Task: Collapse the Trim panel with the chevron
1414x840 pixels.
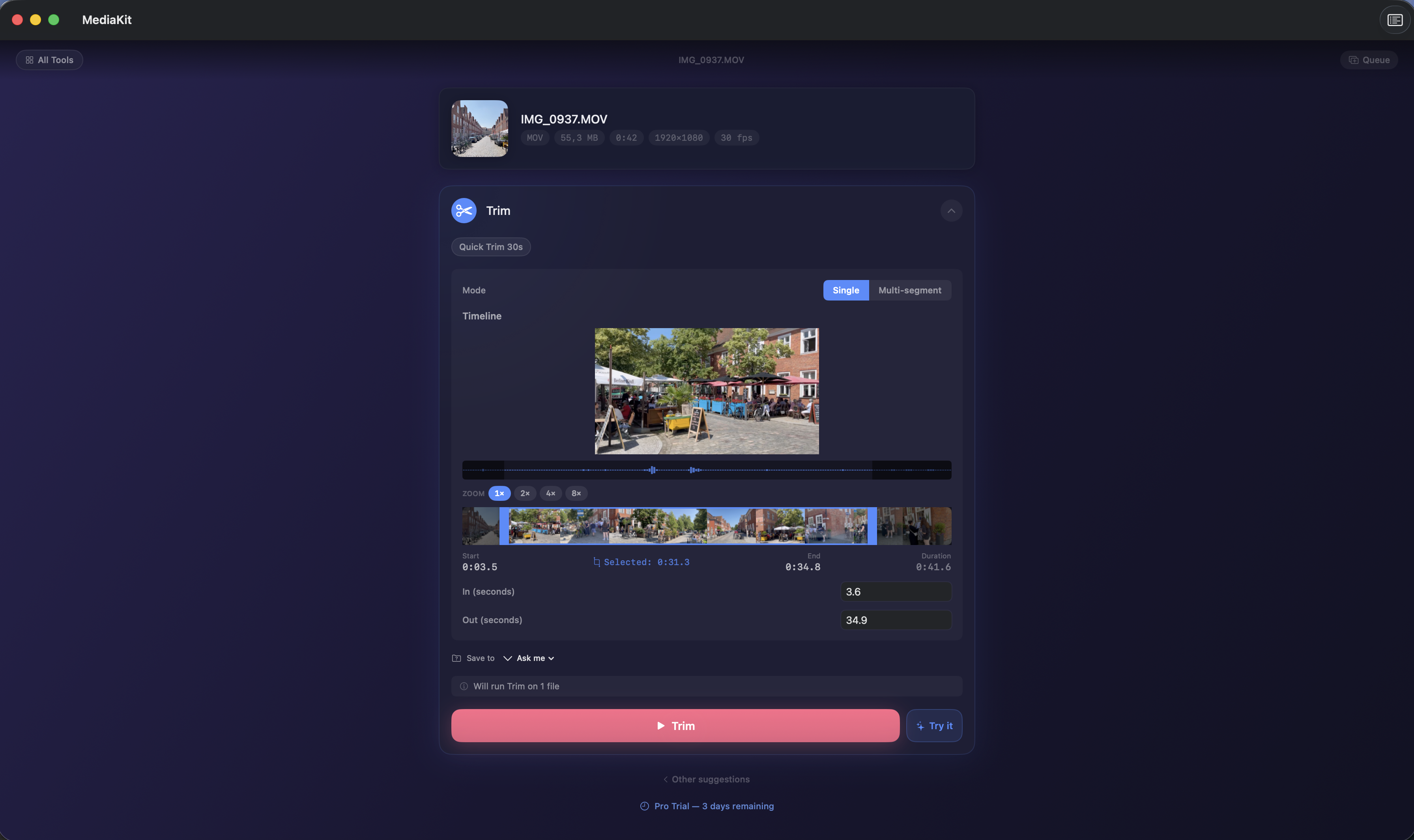Action: coord(951,210)
